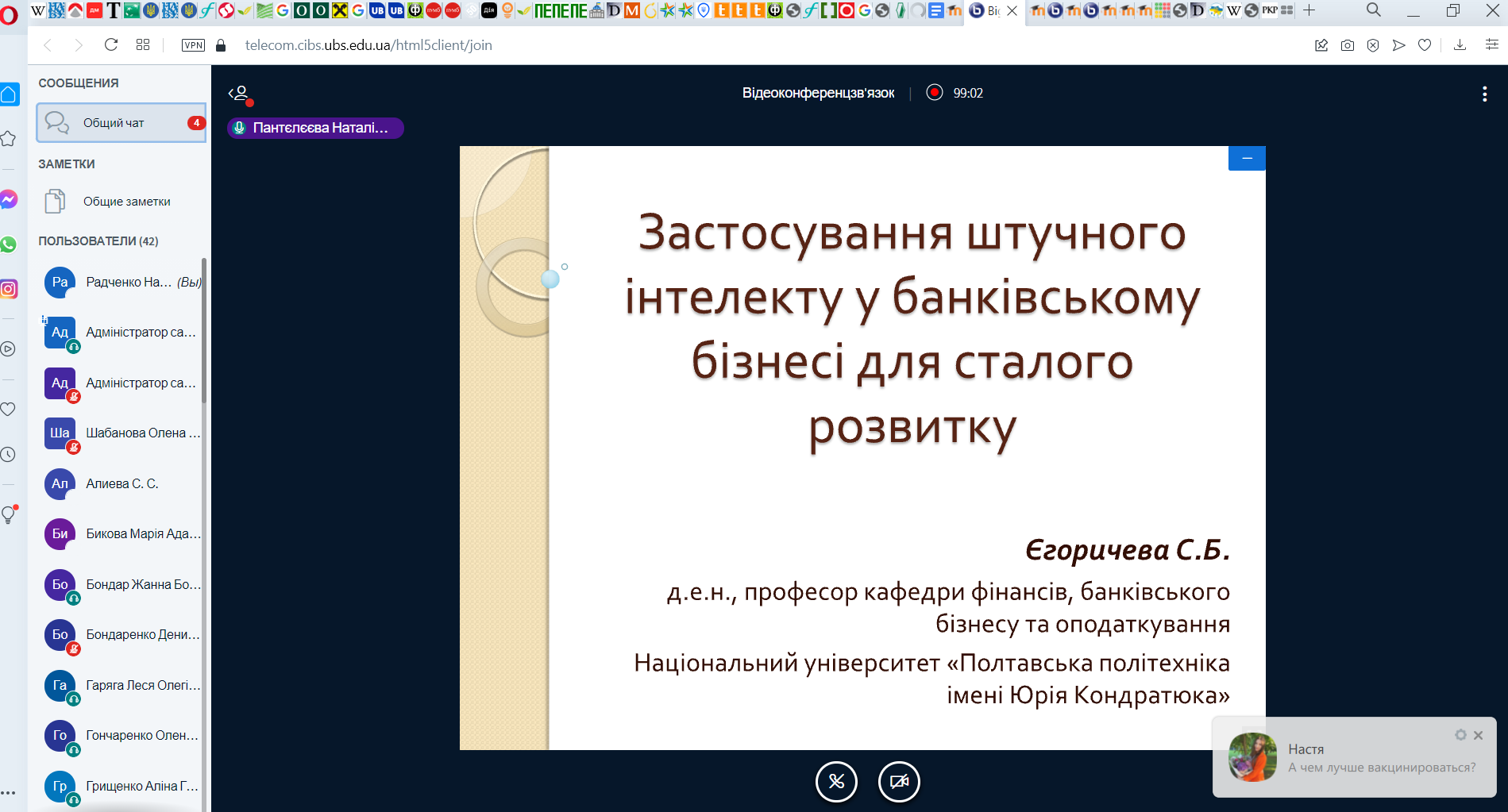The height and width of the screenshot is (812, 1508).
Task: Open the three-dot options menu
Action: coord(1484,94)
